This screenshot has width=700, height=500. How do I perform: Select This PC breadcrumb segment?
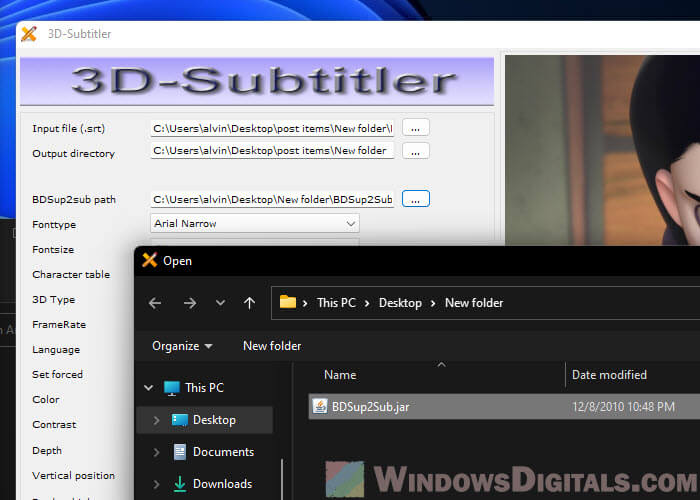(336, 303)
